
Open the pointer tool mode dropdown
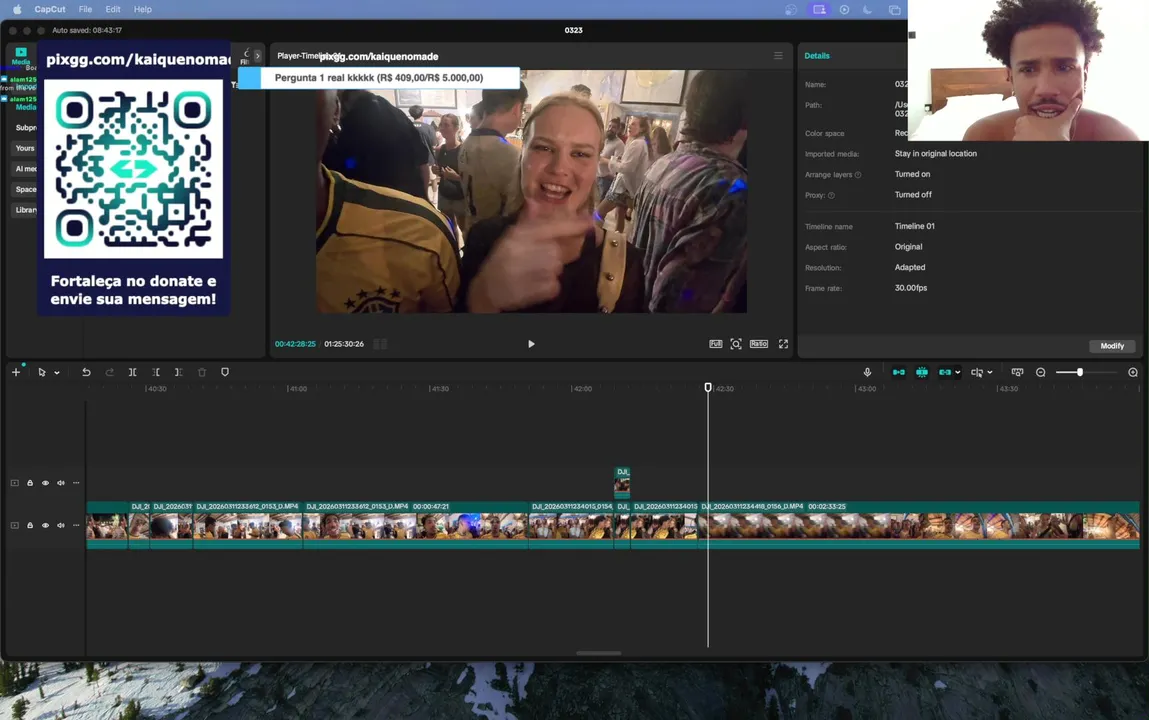tap(56, 373)
